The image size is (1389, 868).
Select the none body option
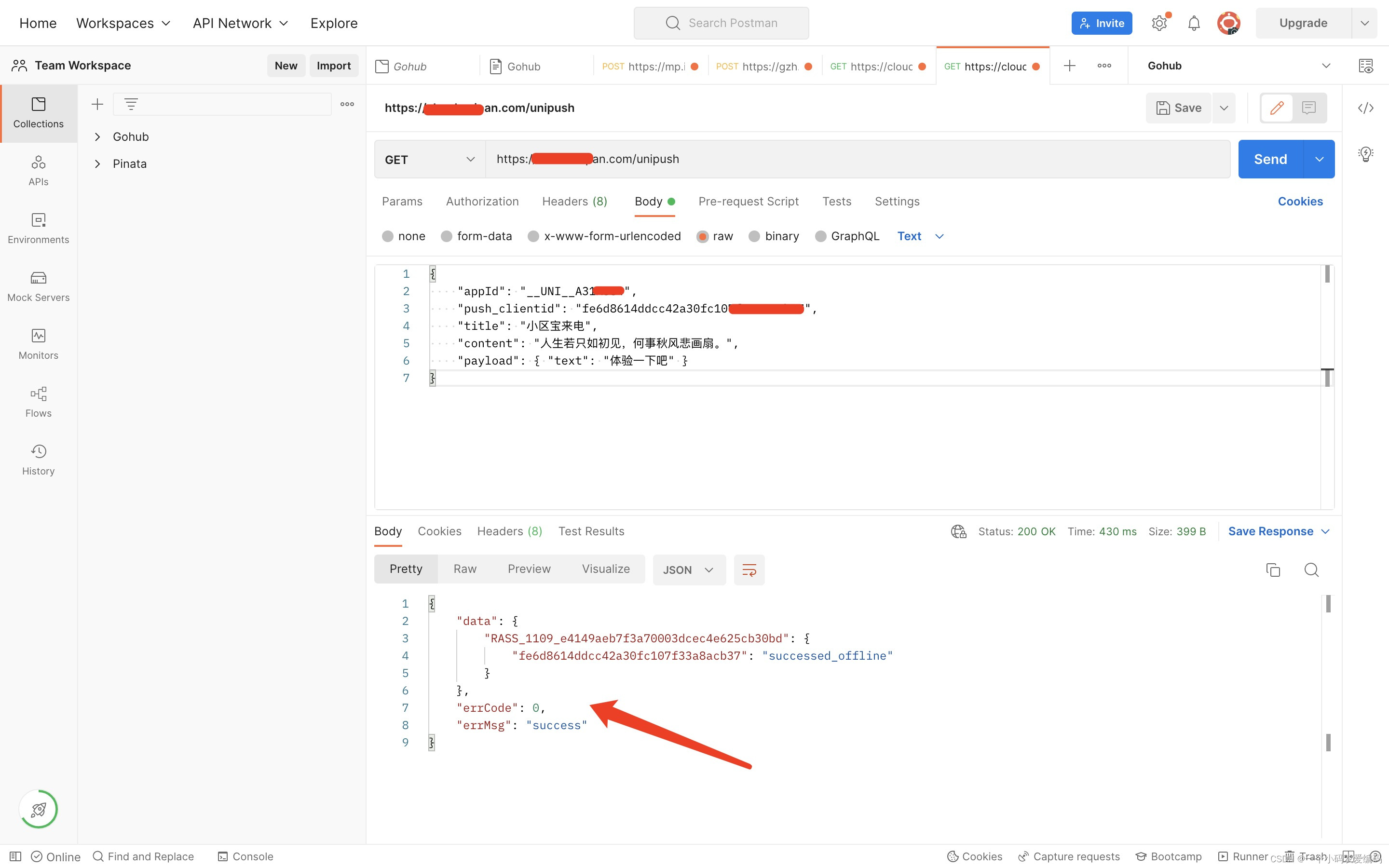pos(388,236)
